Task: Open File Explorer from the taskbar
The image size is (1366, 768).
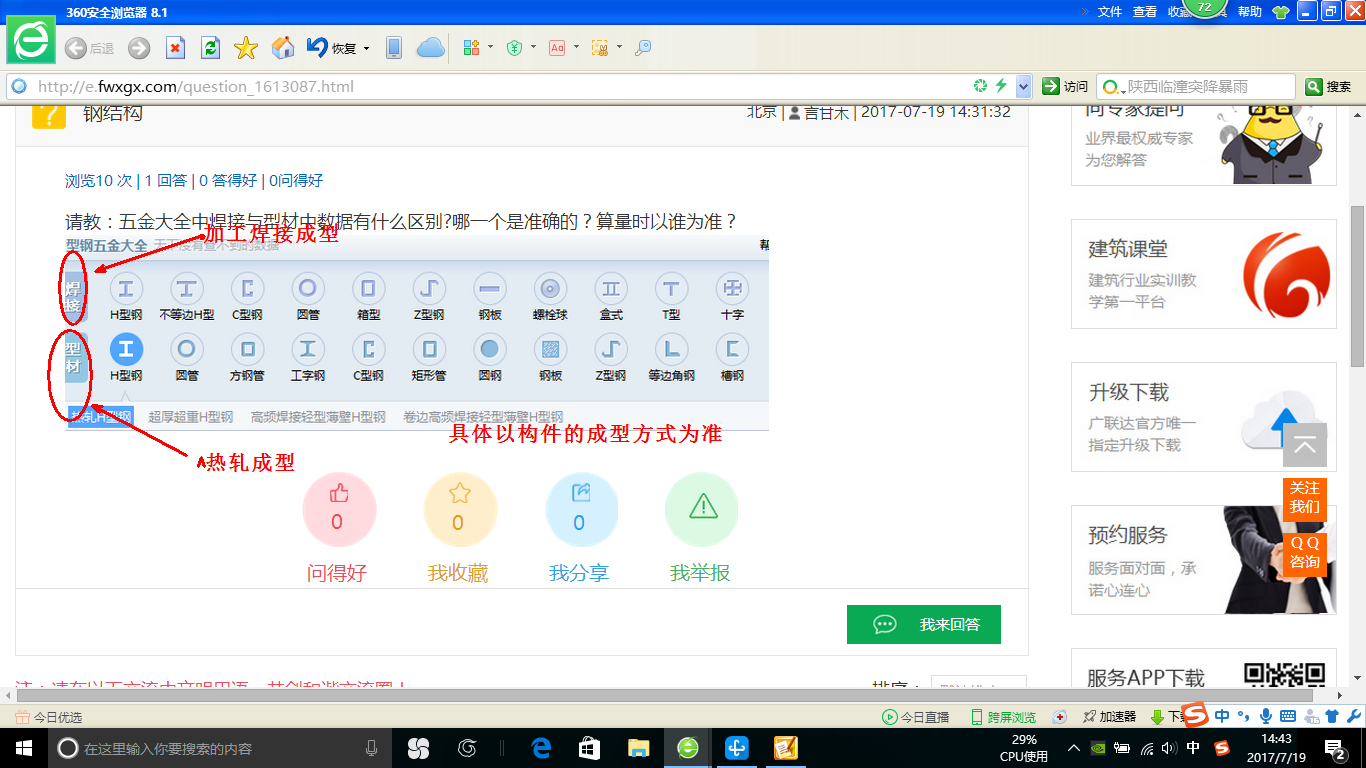Action: coord(639,748)
